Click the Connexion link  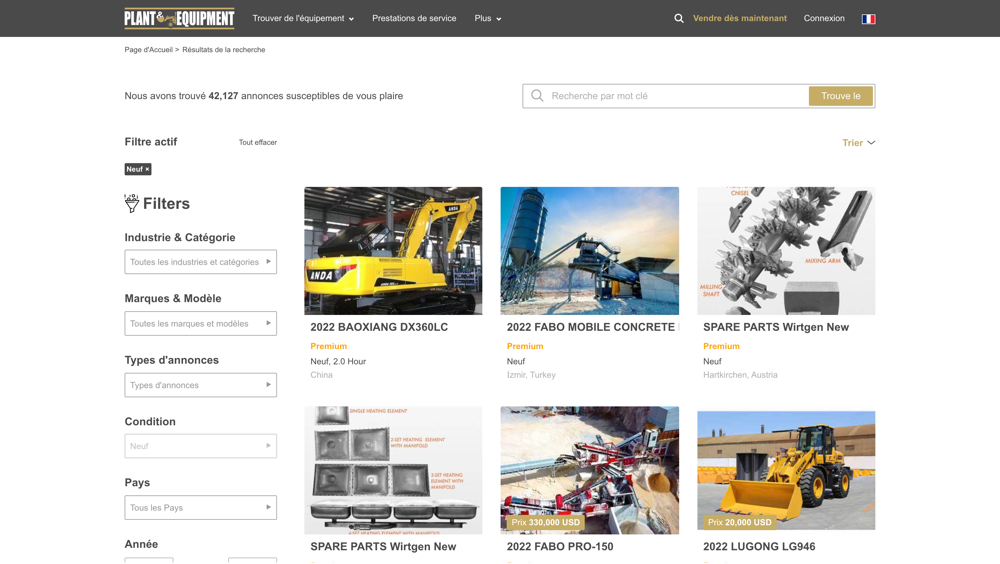coord(824,19)
